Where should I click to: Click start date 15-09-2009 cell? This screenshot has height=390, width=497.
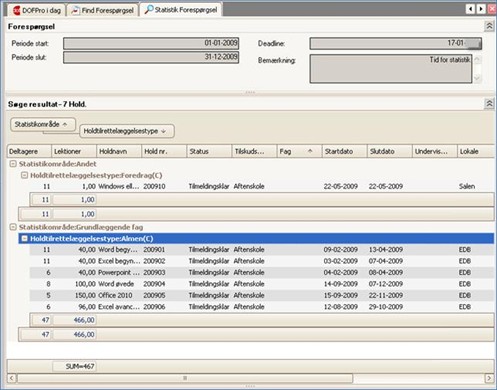341,295
